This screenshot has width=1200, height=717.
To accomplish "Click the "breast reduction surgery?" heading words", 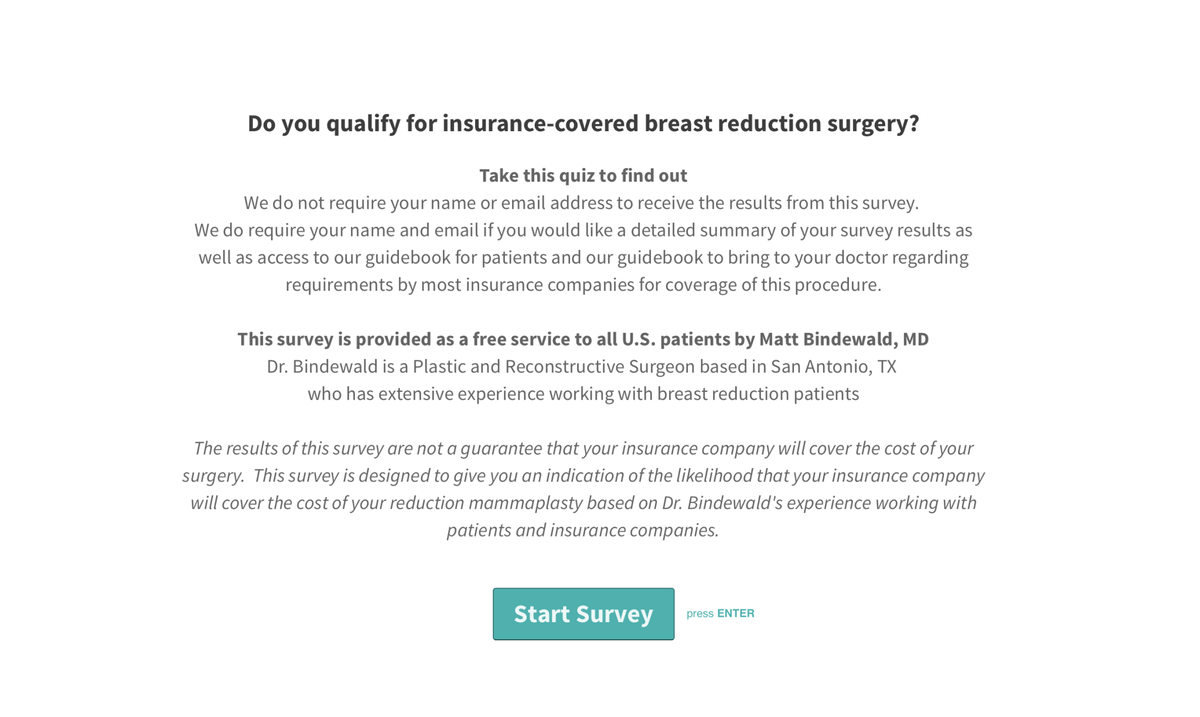I will pos(781,123).
